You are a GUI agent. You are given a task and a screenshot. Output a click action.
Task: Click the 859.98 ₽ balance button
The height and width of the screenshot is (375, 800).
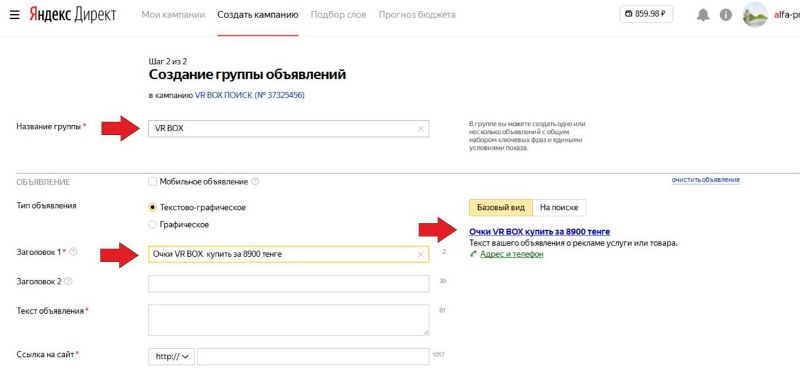(646, 14)
